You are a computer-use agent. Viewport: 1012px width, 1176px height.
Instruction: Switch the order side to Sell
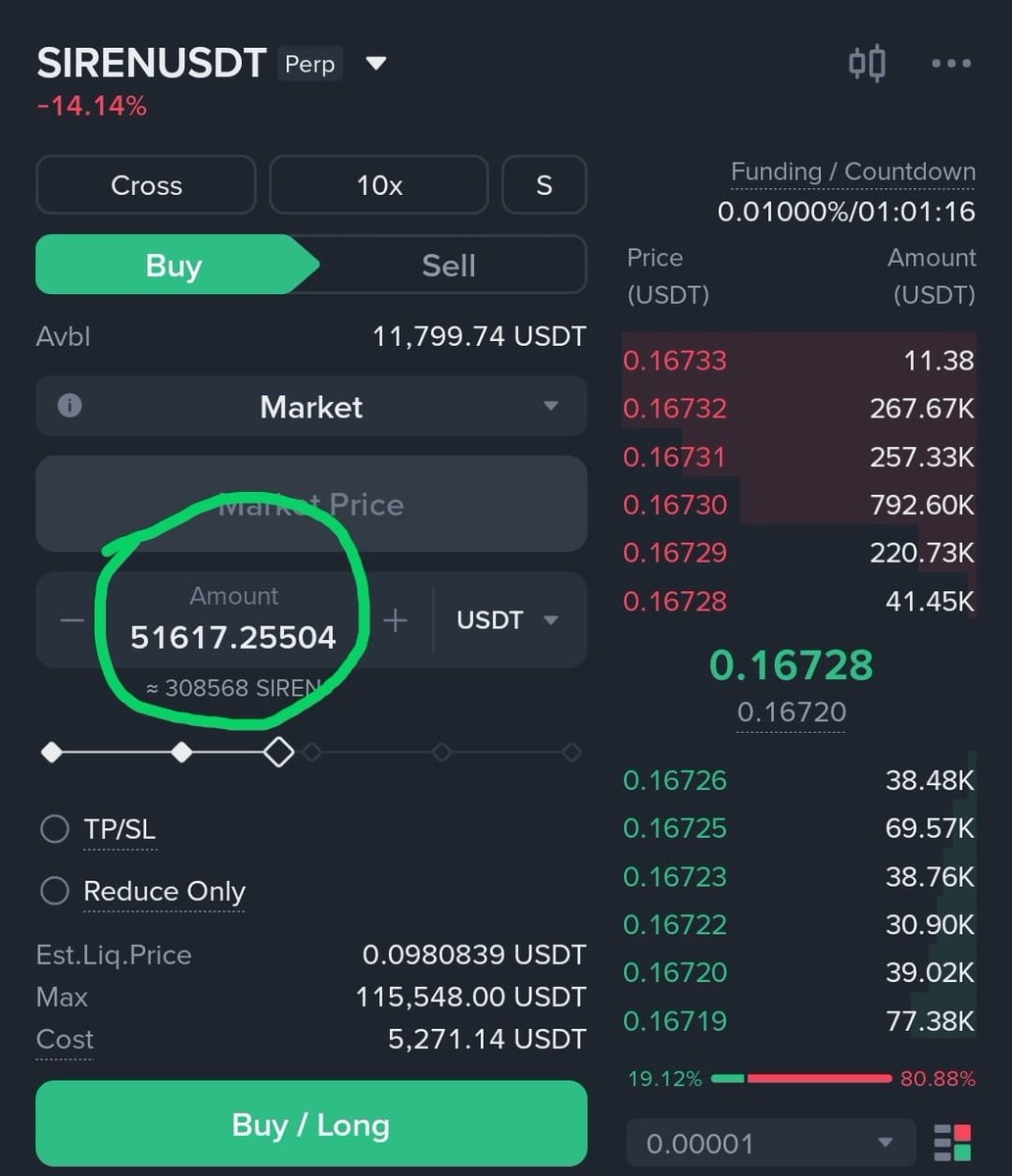pos(448,265)
